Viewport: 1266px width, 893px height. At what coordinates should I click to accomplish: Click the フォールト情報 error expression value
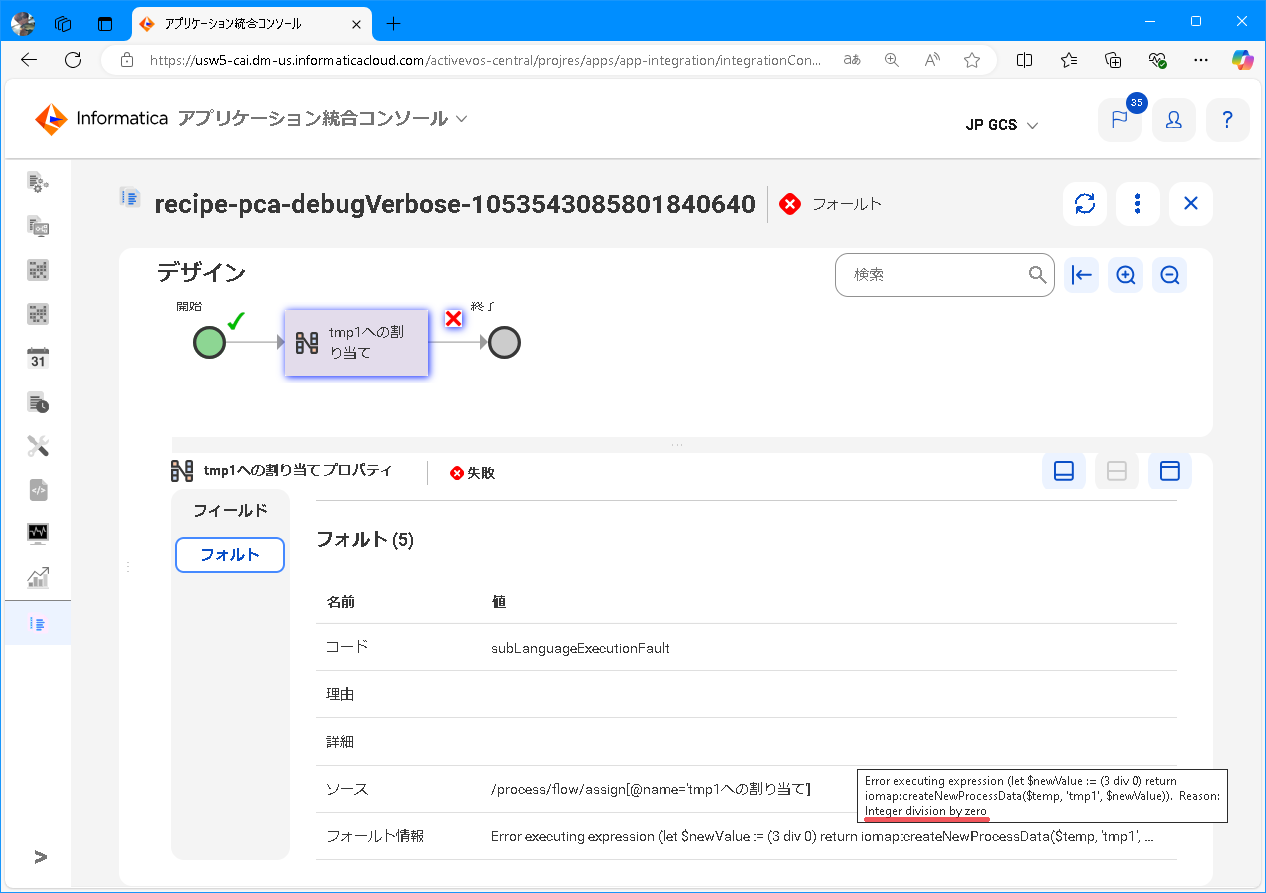click(x=822, y=836)
